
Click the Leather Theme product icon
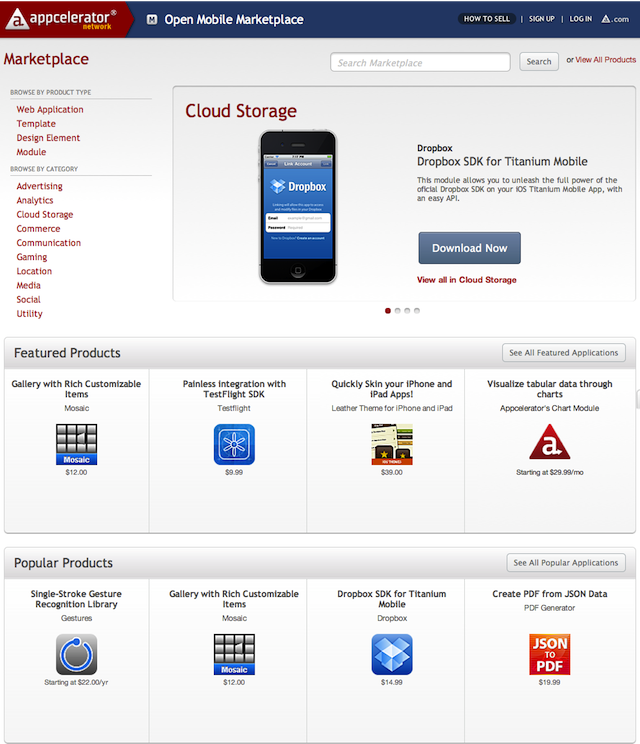(x=392, y=444)
